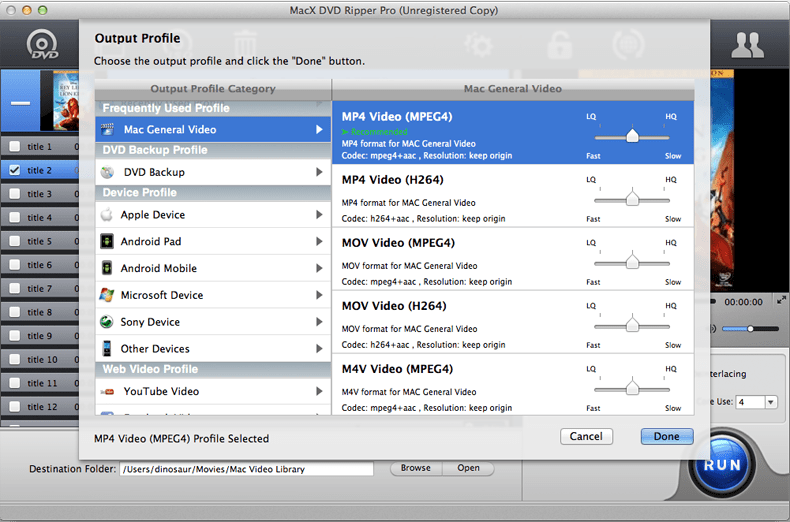Select MP4 Video (H264) profile
This screenshot has height=522, width=790.
coord(512,196)
